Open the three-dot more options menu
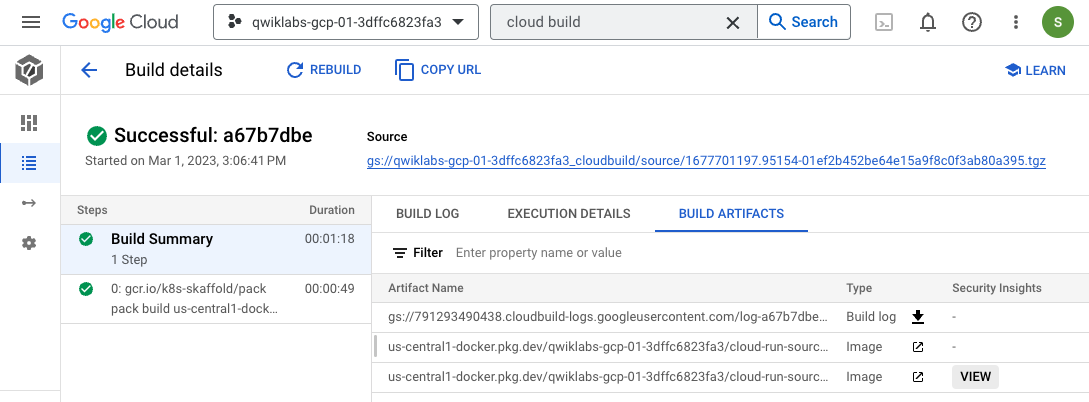 click(1015, 22)
